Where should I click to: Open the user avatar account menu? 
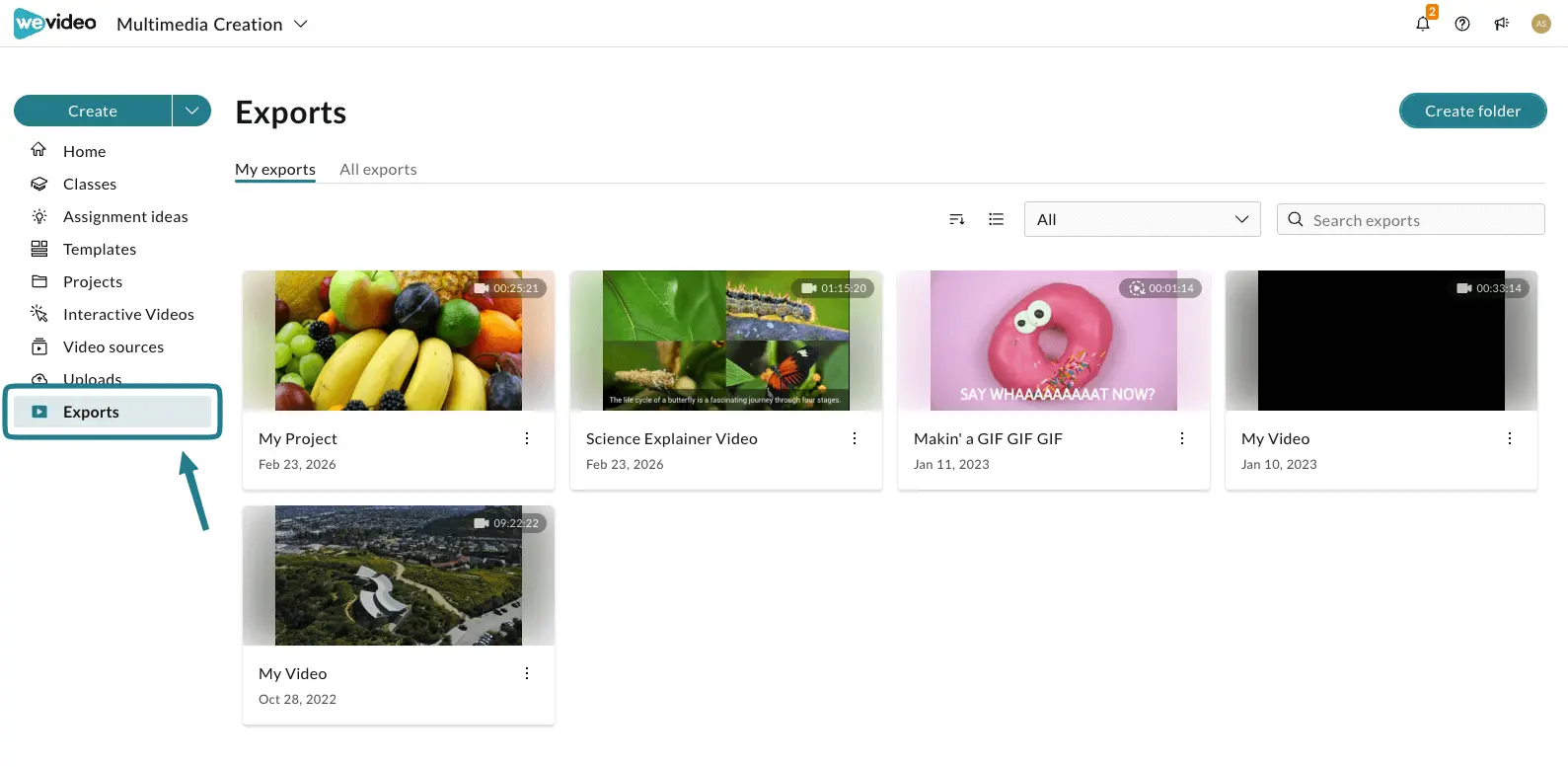[x=1541, y=24]
